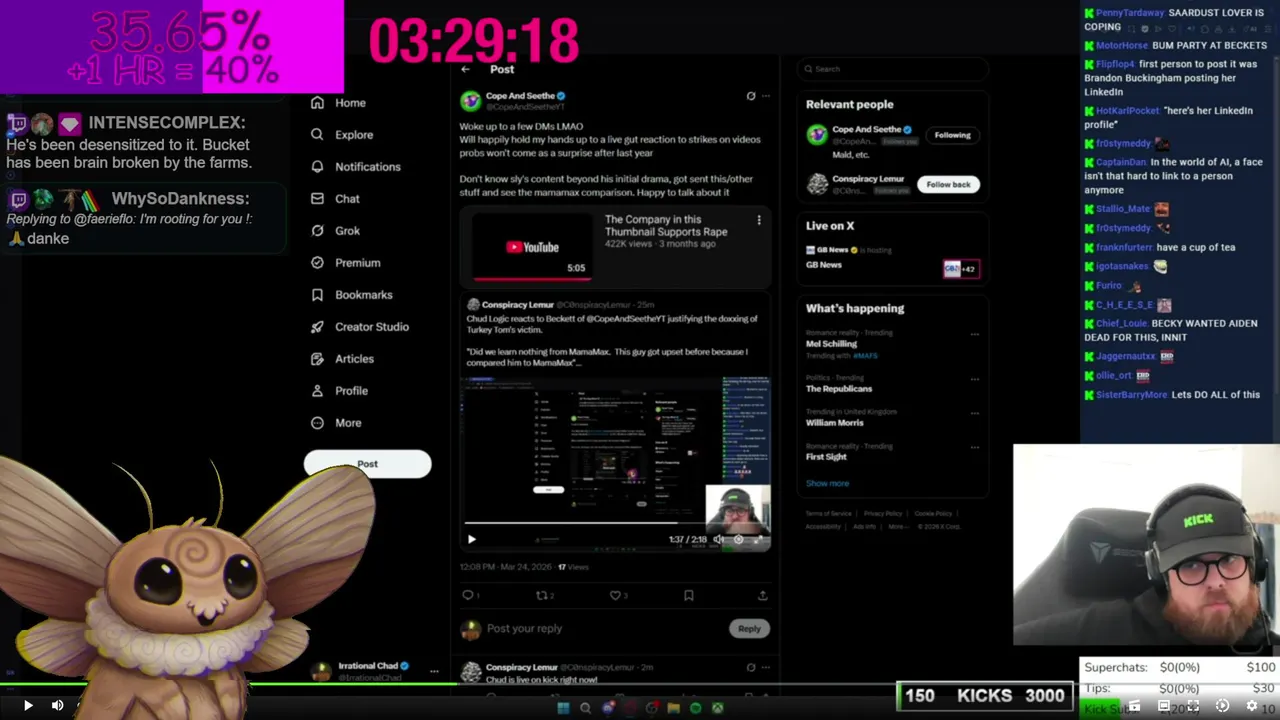Image resolution: width=1280 pixels, height=720 pixels.
Task: Open options dots for William Morris trend
Action: [x=975, y=413]
